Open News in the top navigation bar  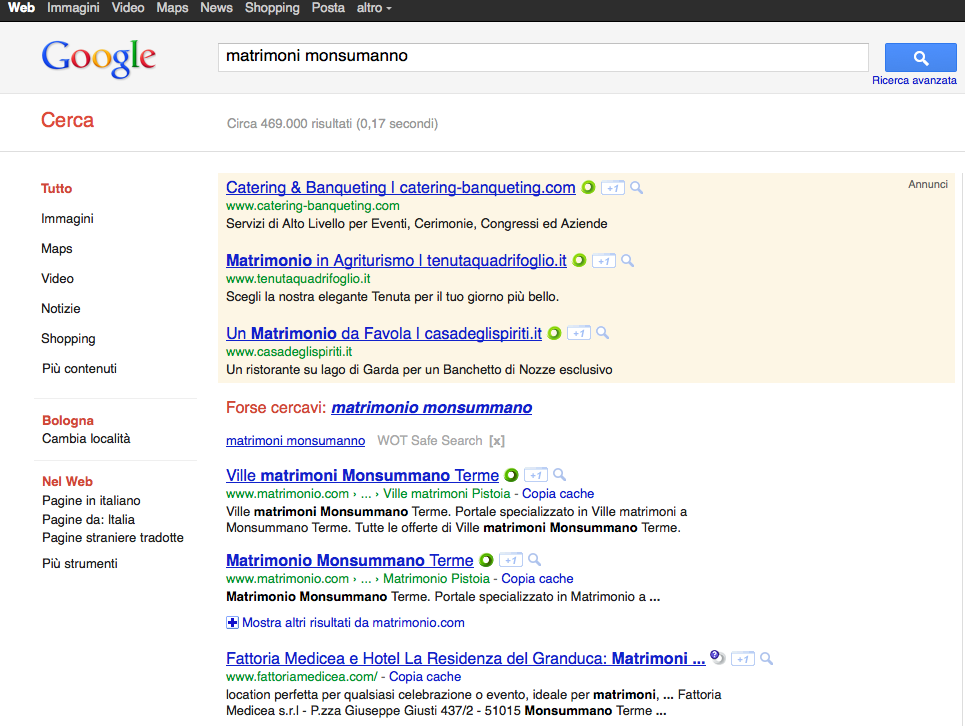(x=217, y=8)
